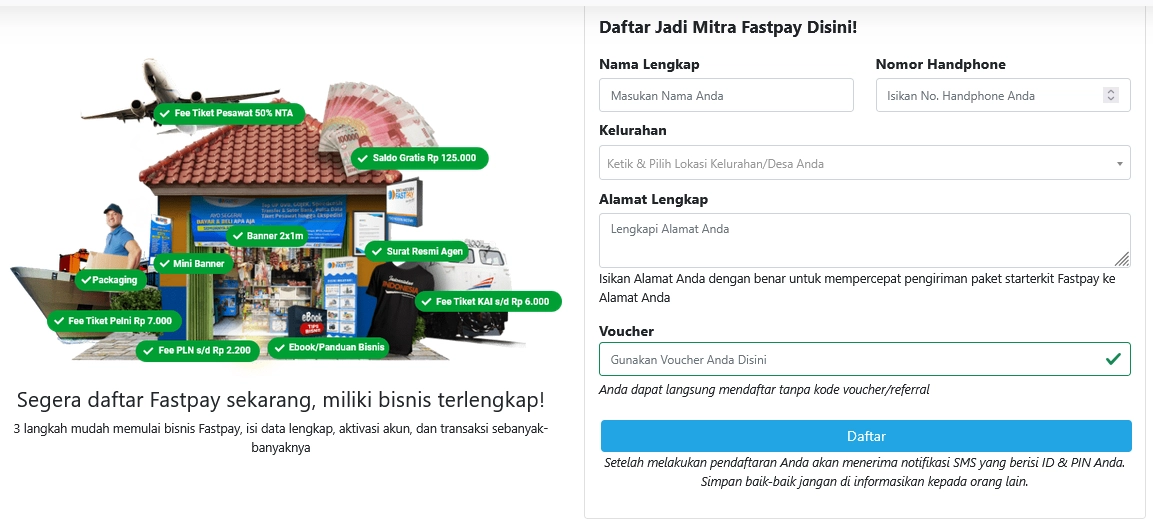
Task: Submit the form with Daftar button
Action: [x=866, y=436]
